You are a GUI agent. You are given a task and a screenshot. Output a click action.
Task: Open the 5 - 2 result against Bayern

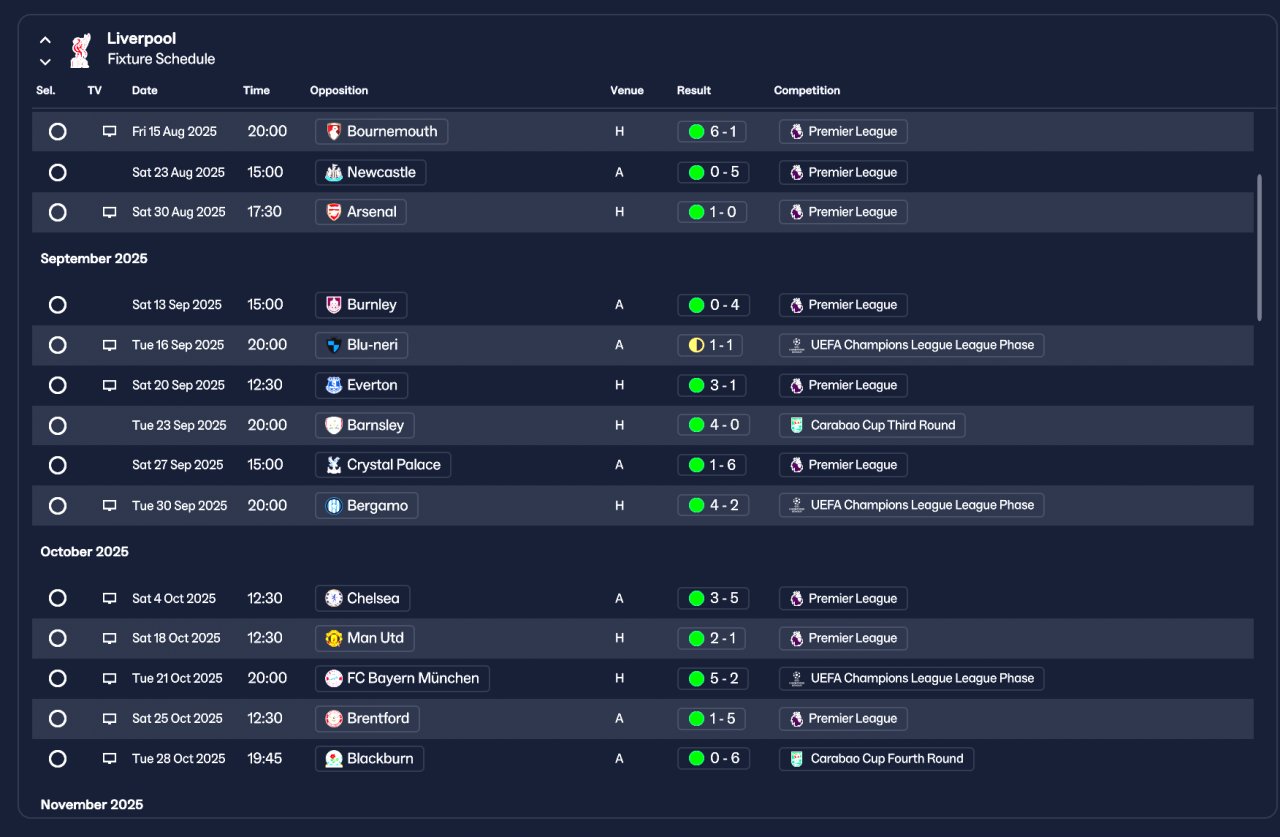click(712, 679)
